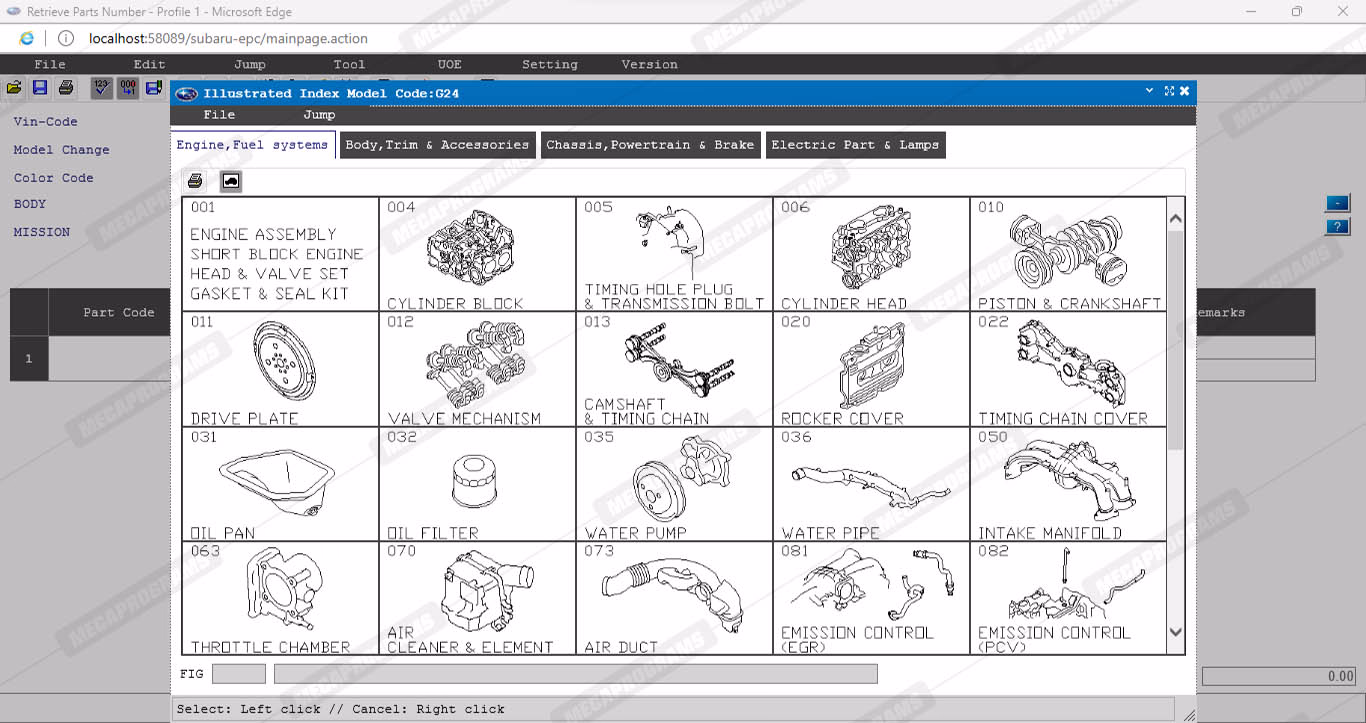Click the blue save disk icon
The image size is (1366, 723).
point(40,88)
